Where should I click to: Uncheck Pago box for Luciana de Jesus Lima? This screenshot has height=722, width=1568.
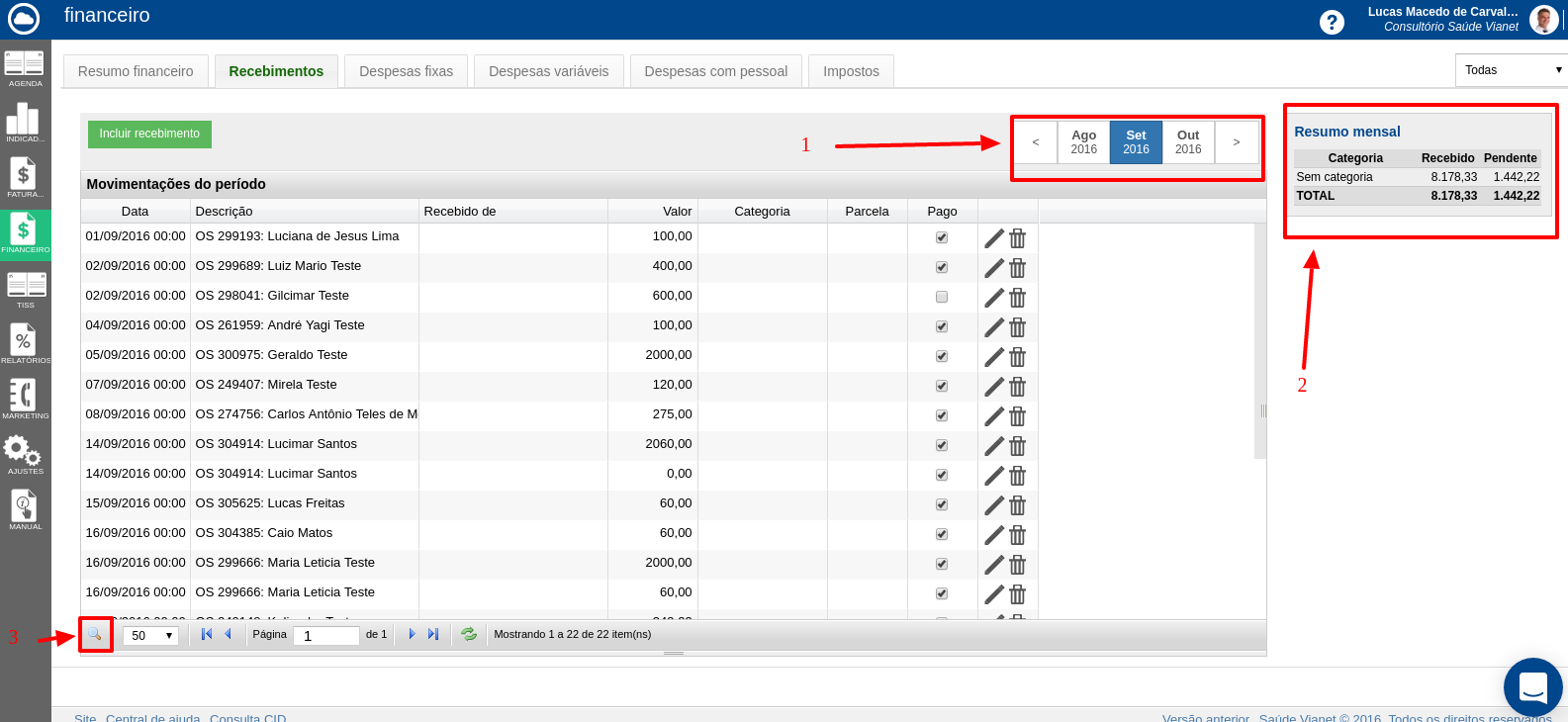coord(942,237)
